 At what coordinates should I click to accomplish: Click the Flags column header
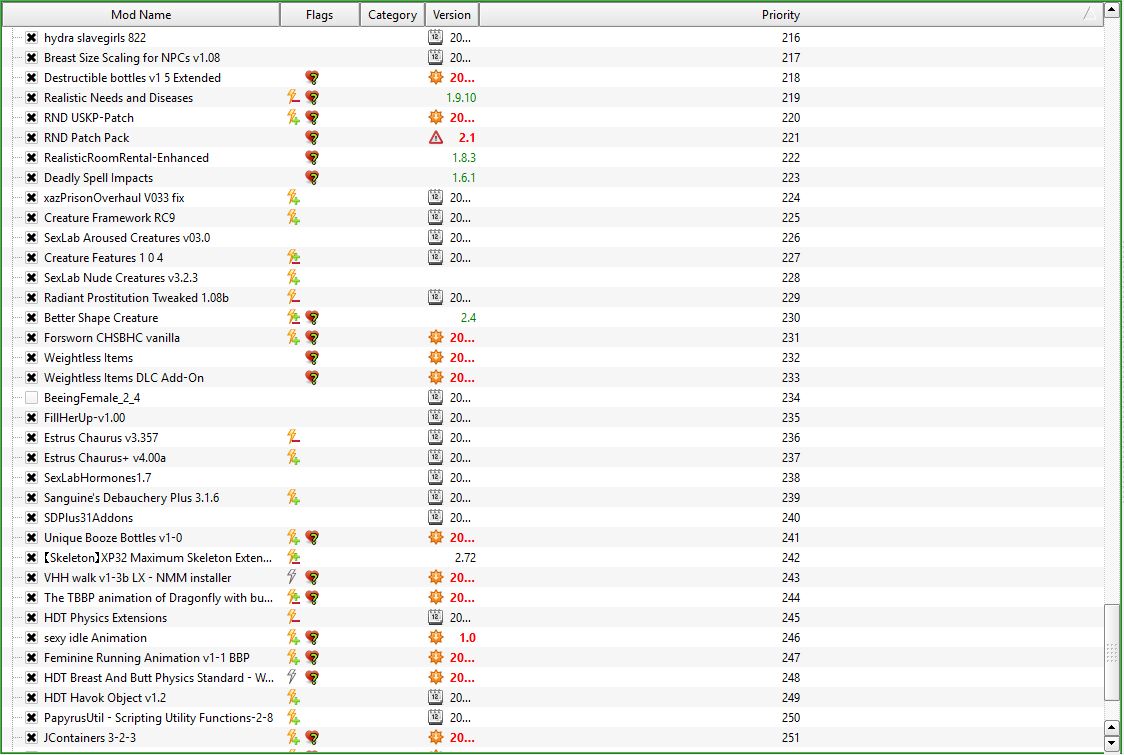[x=320, y=15]
